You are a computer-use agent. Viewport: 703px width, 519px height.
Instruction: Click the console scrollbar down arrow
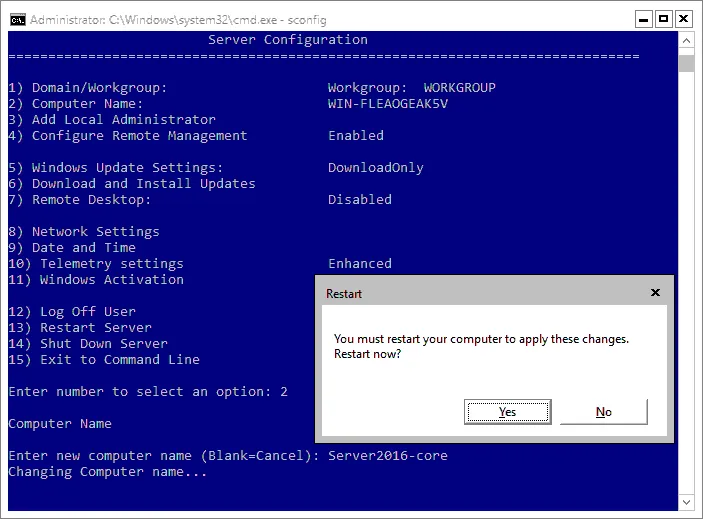pyautogui.click(x=686, y=502)
